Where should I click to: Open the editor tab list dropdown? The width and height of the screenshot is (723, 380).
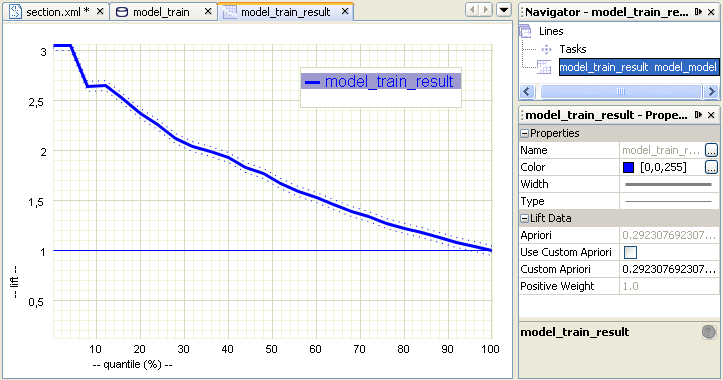click(x=504, y=10)
